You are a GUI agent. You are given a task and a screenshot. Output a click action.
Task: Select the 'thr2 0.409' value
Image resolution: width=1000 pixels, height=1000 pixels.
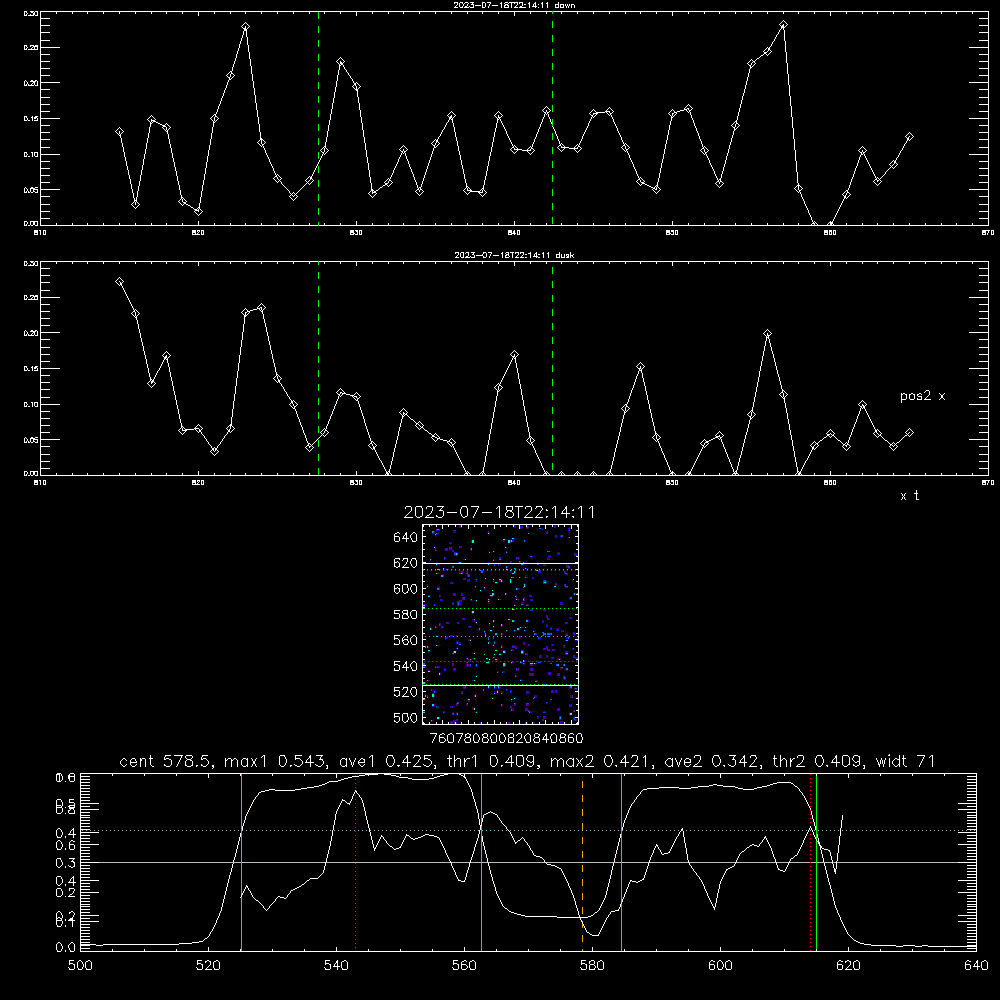pyautogui.click(x=817, y=761)
